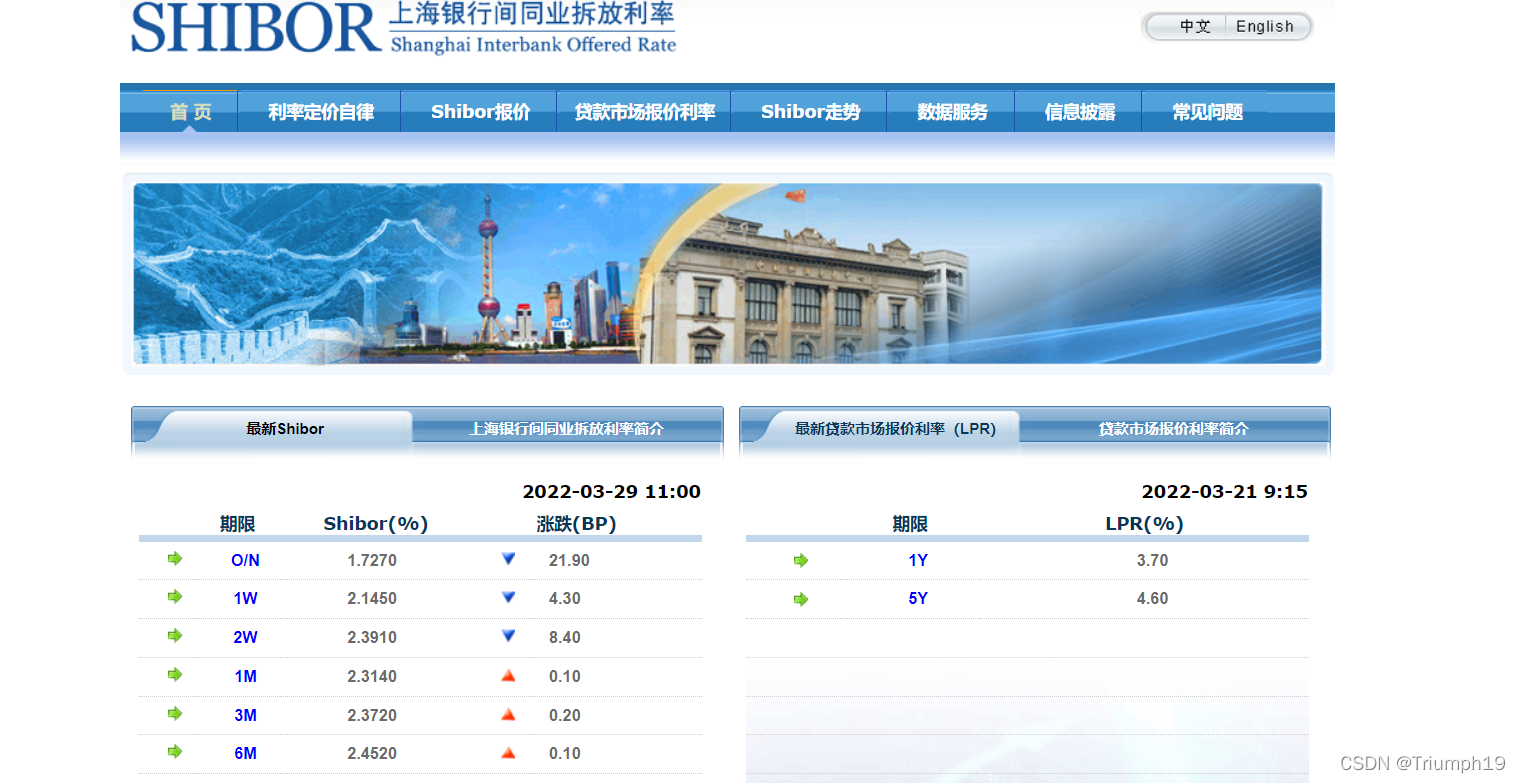Select the 上海银行间同业拆放利率简介 tab

point(567,428)
